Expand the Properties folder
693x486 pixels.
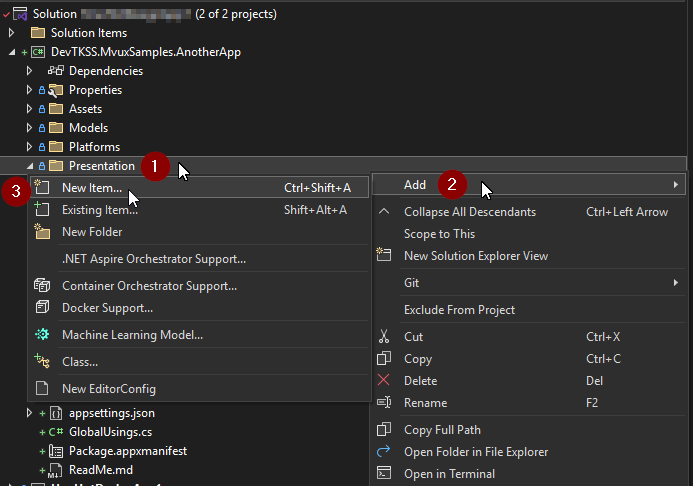click(29, 90)
